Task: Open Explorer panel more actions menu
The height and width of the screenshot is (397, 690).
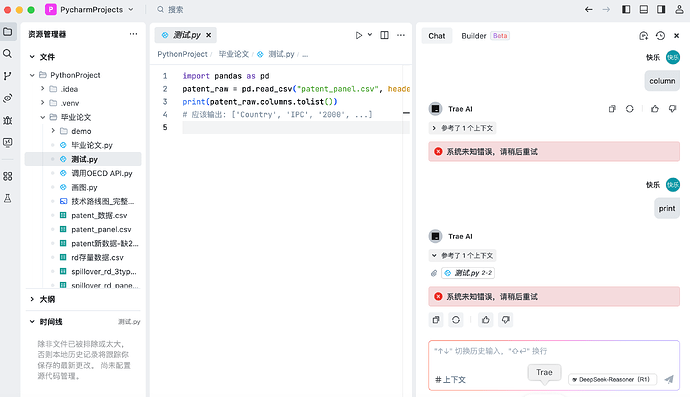Action: coord(133,34)
